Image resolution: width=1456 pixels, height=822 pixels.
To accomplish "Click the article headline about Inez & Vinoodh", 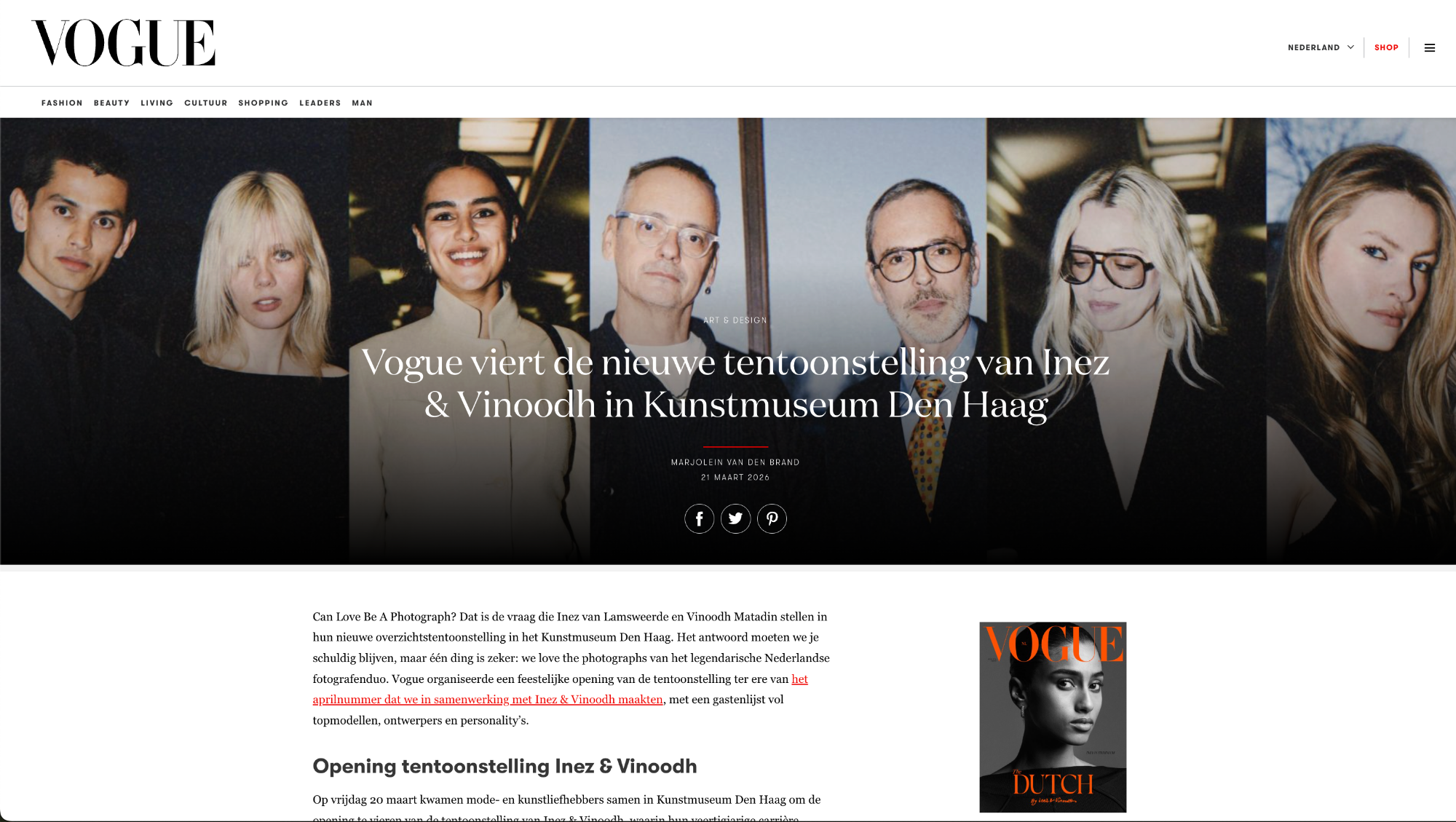I will coord(735,383).
